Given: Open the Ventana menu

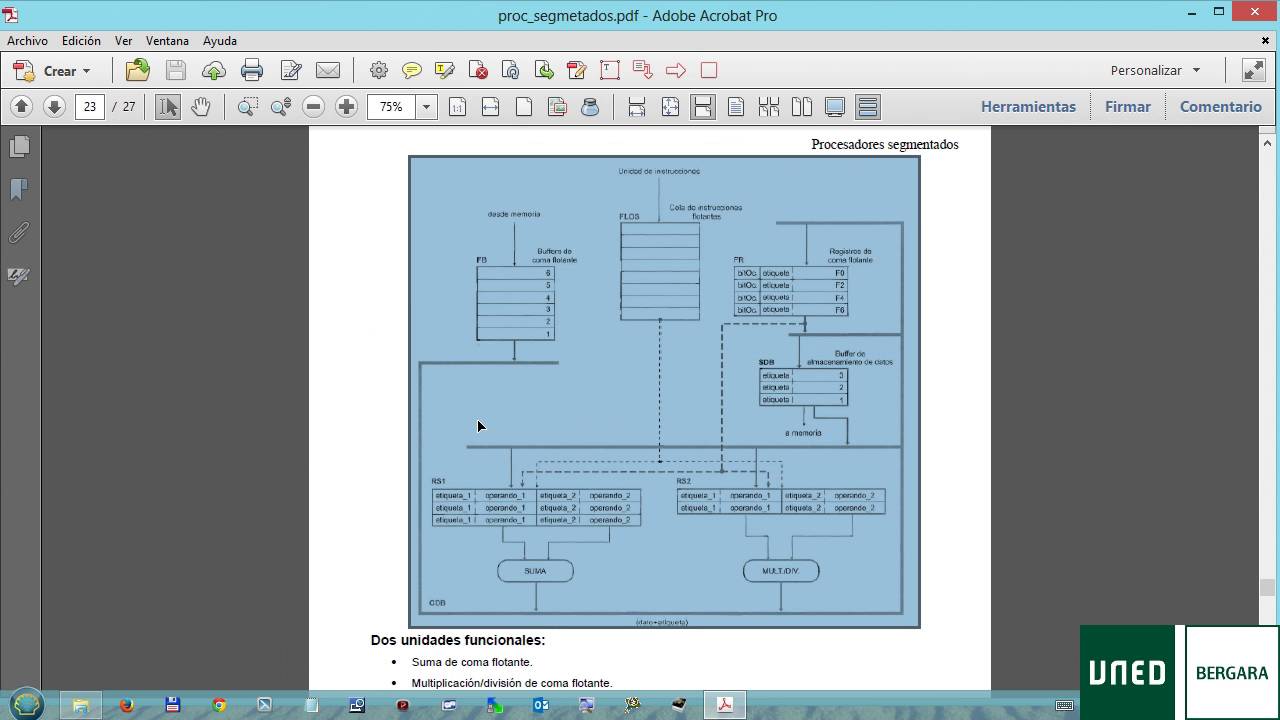Looking at the screenshot, I should pos(167,41).
